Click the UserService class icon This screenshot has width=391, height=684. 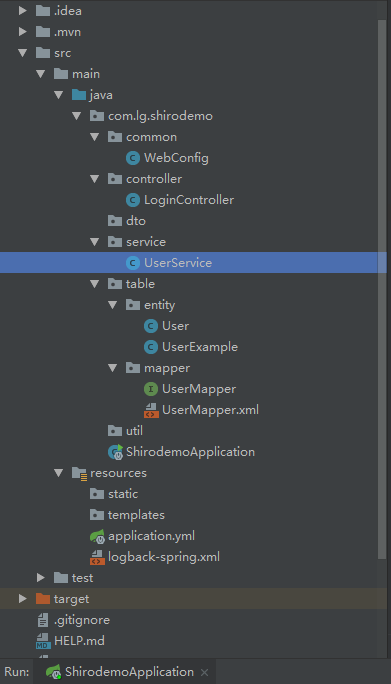(x=133, y=263)
